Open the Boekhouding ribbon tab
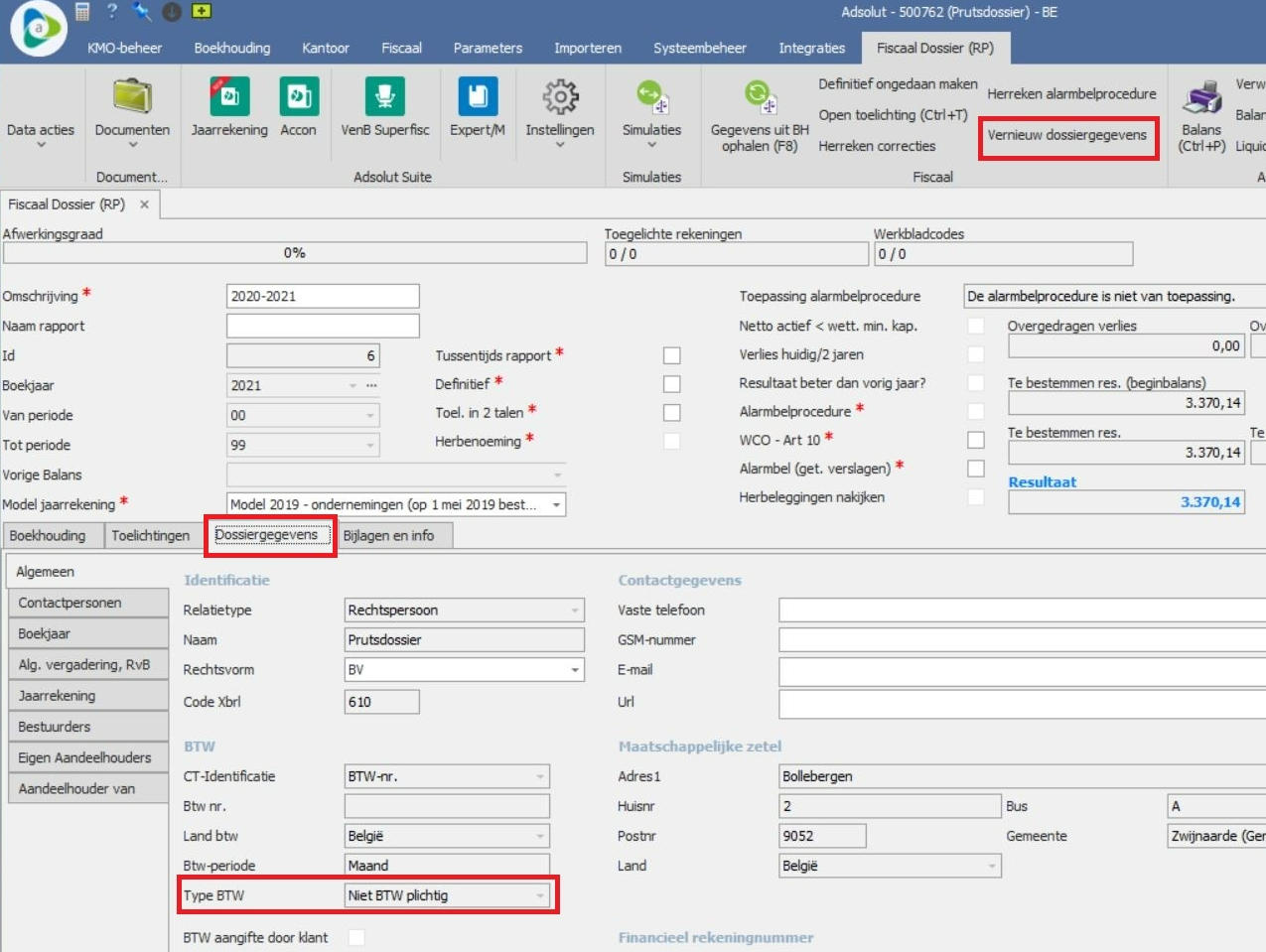Screen dimensions: 1266x952 (232, 48)
